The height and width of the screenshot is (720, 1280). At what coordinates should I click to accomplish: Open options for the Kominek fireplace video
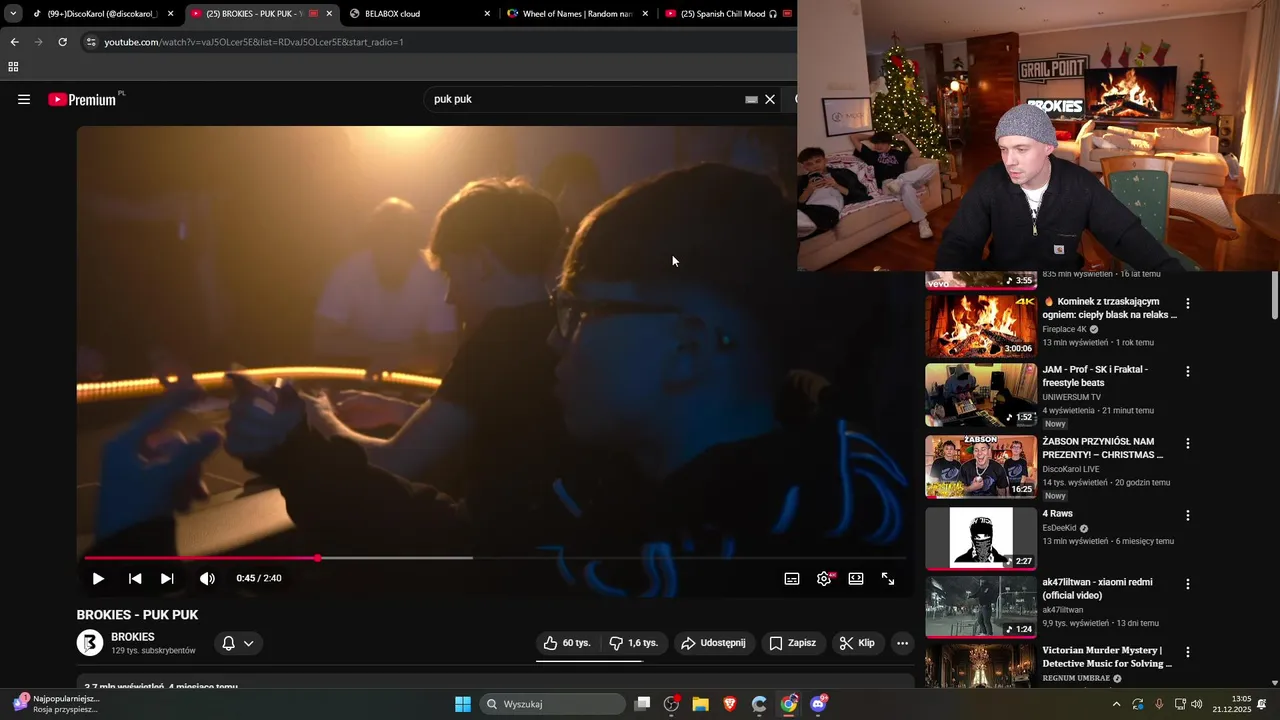point(1188,303)
